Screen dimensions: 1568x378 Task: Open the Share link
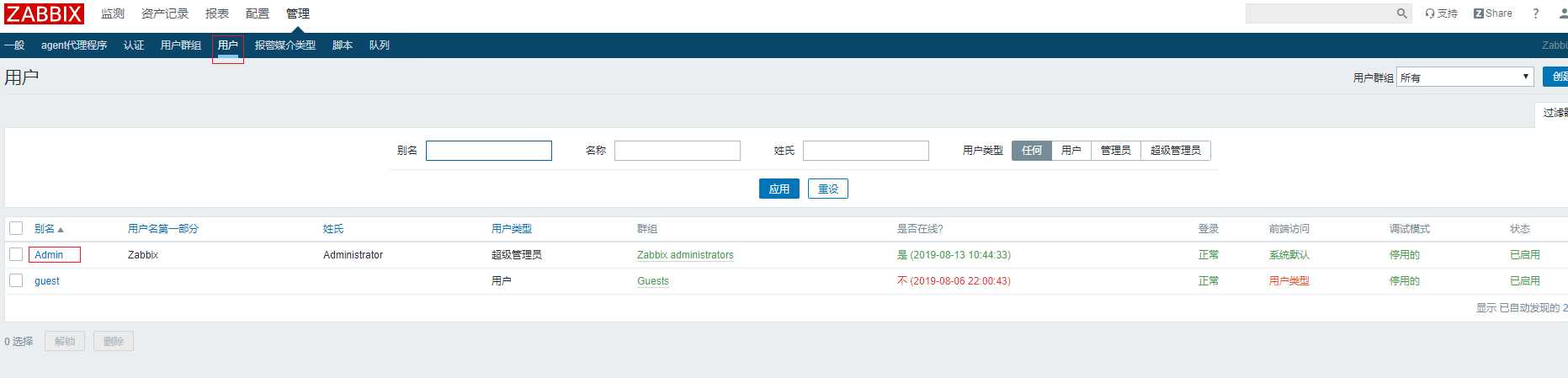tap(1492, 13)
